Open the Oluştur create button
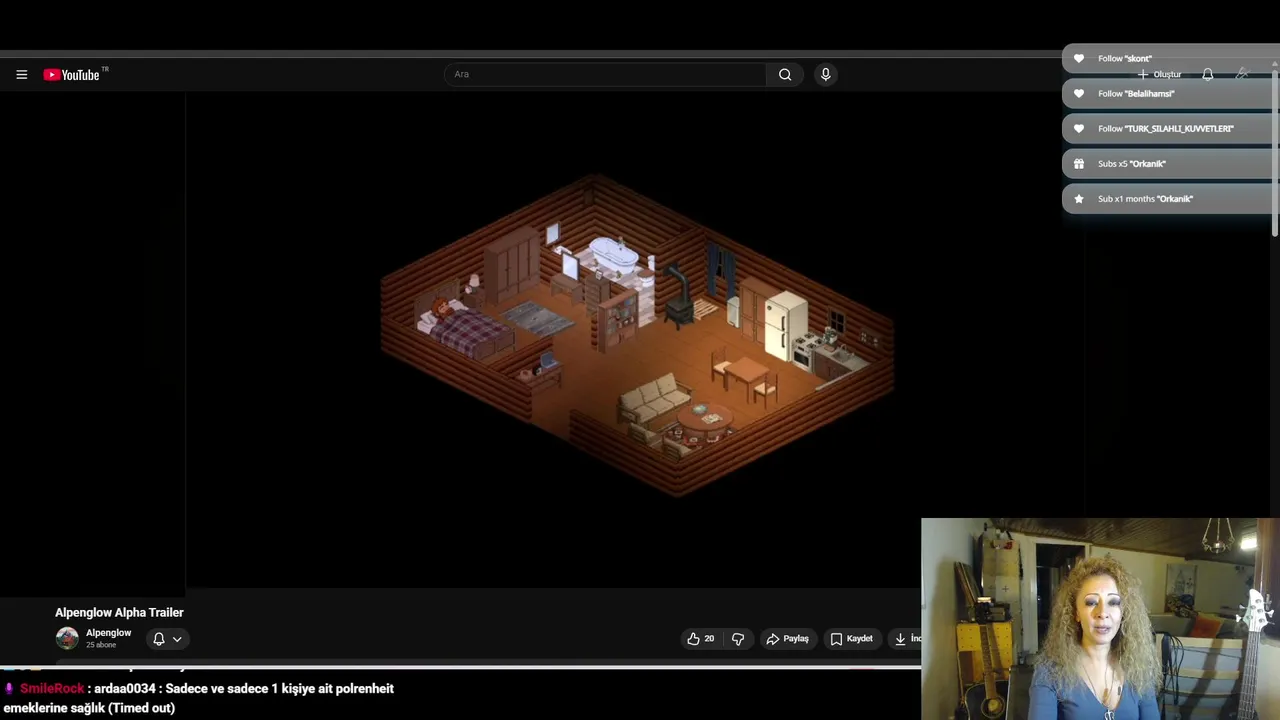Viewport: 1280px width, 720px height. [1160, 75]
